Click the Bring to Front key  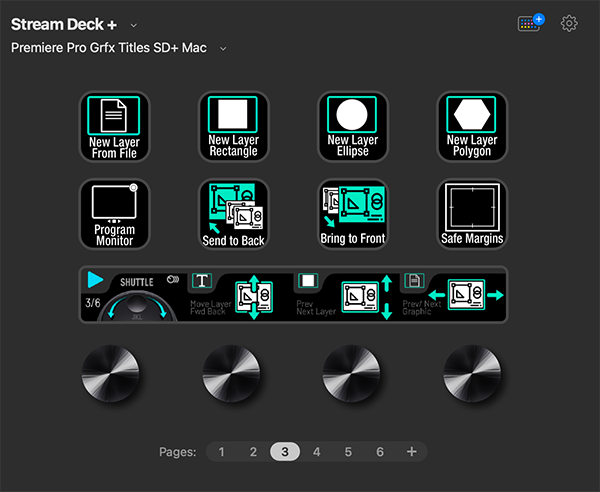[x=353, y=214]
